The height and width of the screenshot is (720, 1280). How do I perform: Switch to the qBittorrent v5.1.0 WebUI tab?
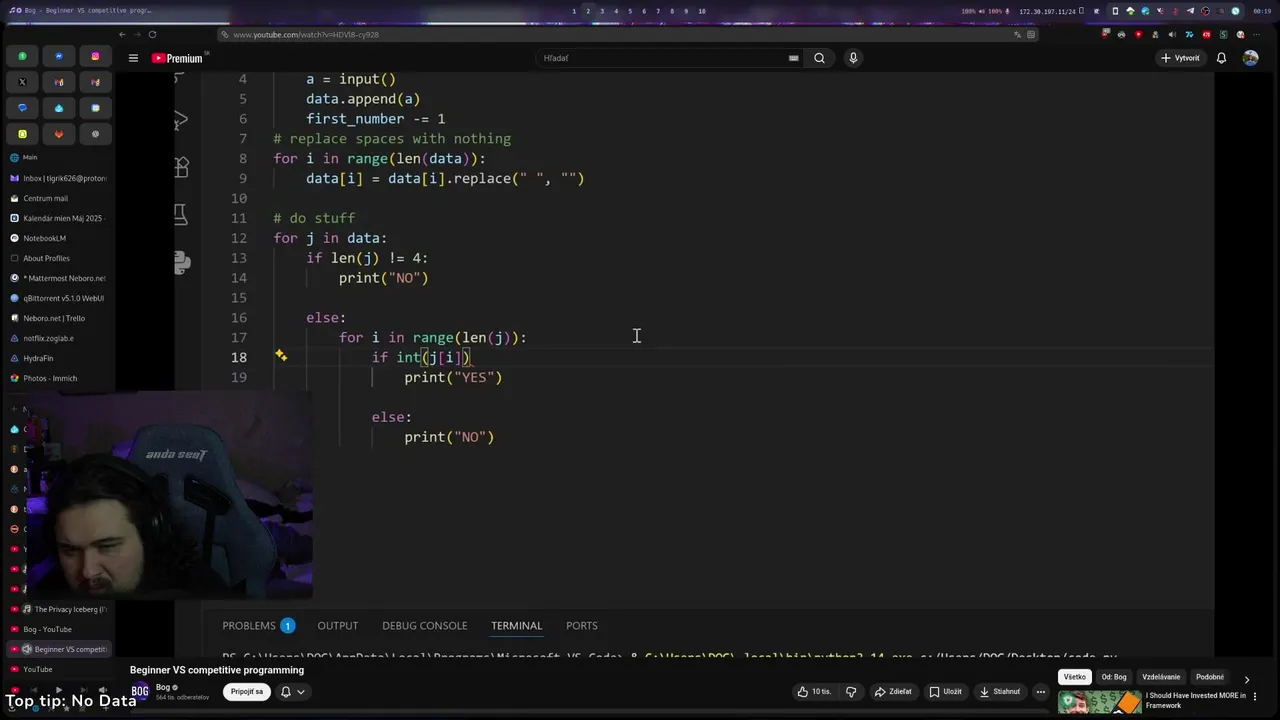click(58, 298)
